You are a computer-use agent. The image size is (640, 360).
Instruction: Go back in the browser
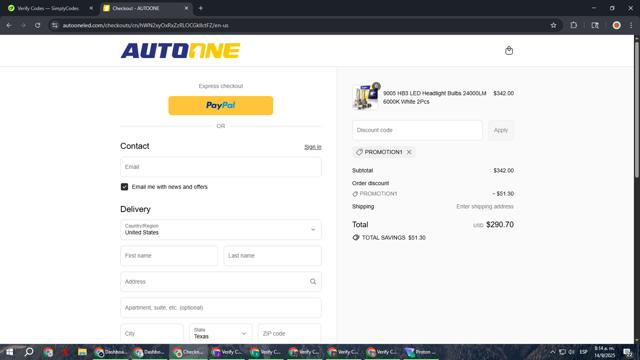(x=9, y=25)
